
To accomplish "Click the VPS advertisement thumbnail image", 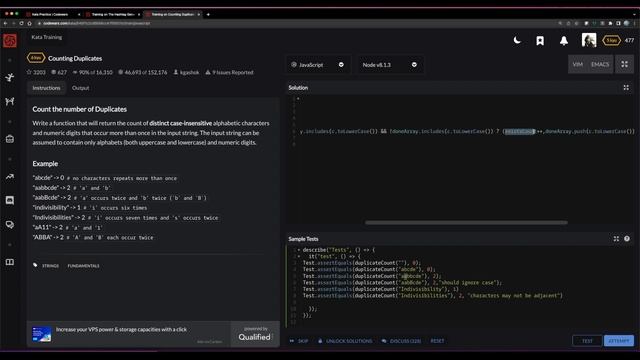I will point(42,334).
